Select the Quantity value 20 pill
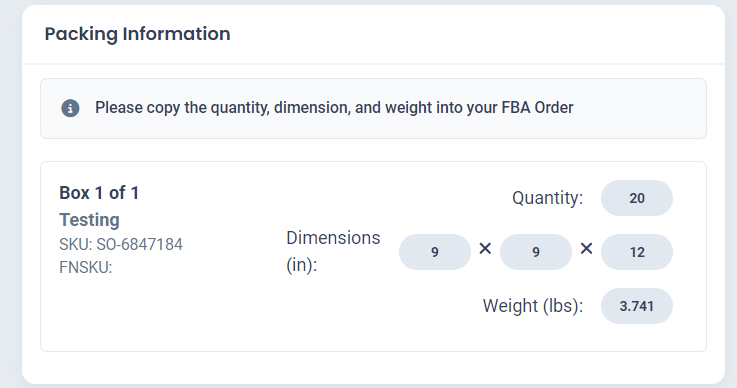Screen dimensions: 737x388 tap(636, 198)
